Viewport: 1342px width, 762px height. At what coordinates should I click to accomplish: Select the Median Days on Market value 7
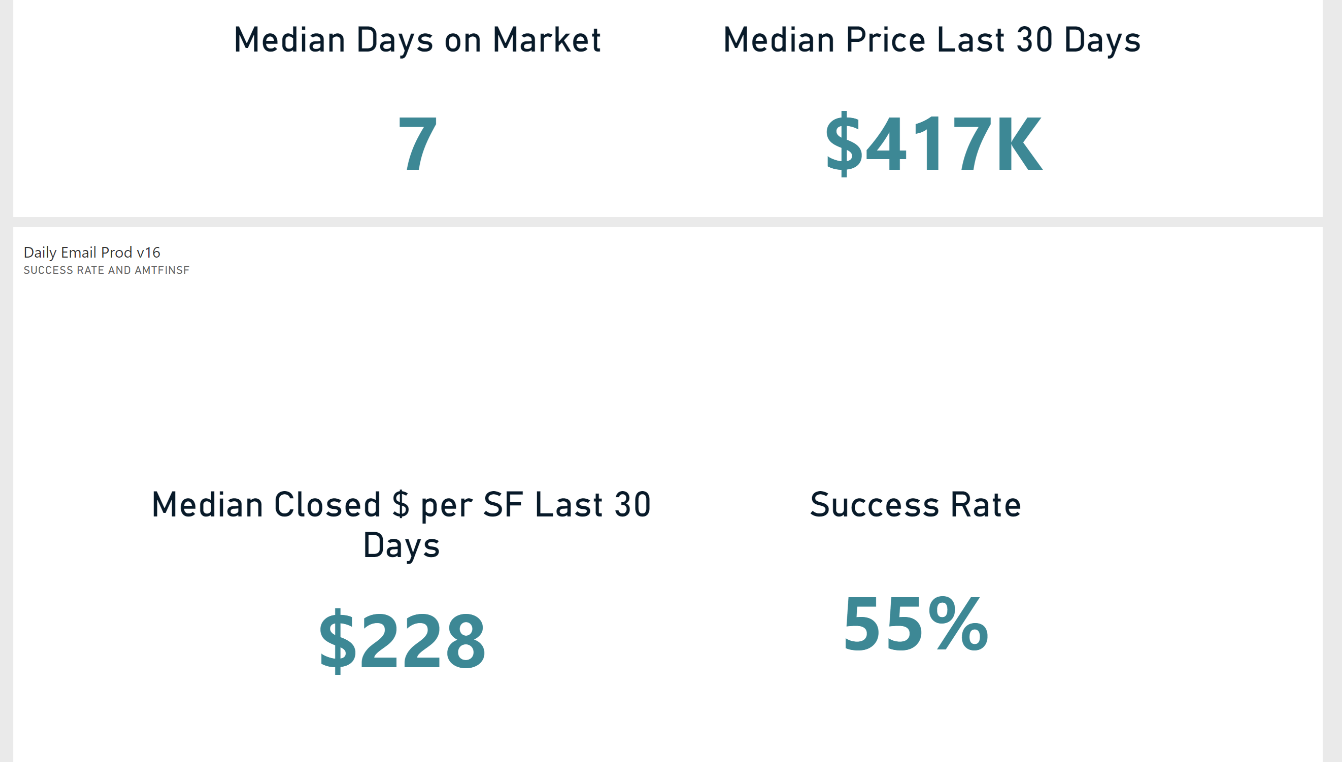pyautogui.click(x=418, y=145)
